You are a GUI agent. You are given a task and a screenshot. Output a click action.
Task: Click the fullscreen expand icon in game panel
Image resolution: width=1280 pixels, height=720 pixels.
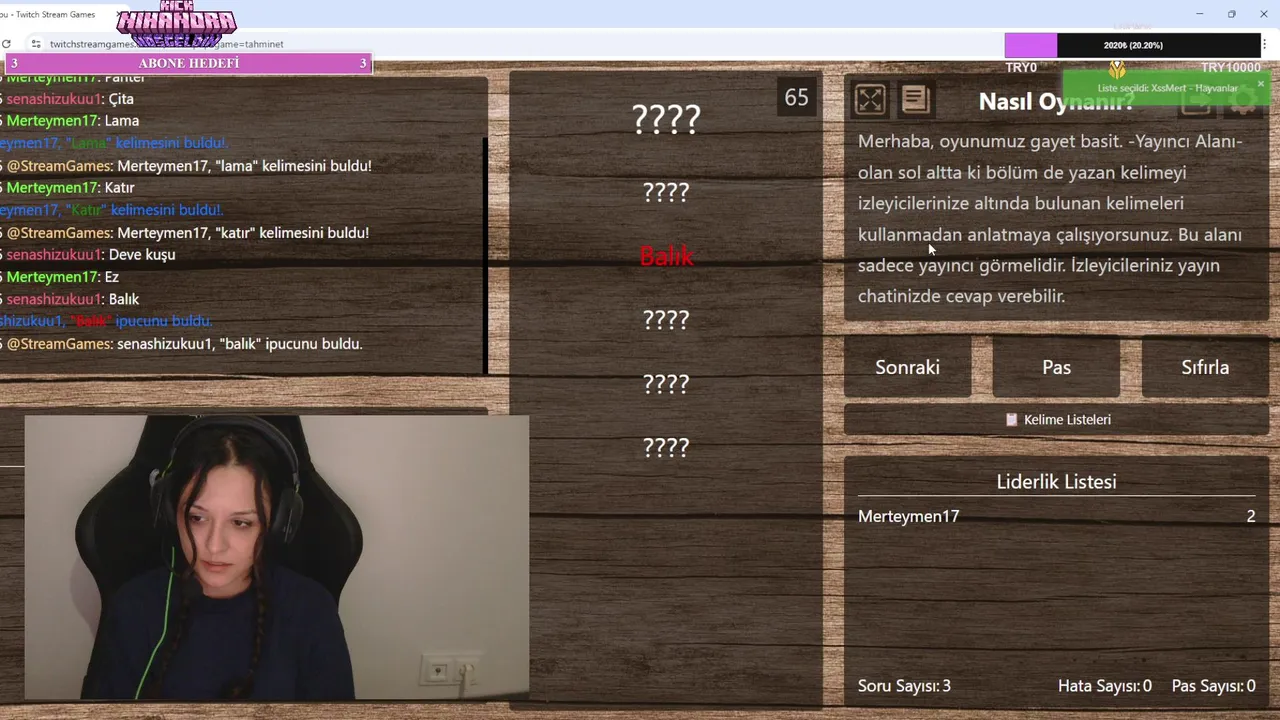870,99
